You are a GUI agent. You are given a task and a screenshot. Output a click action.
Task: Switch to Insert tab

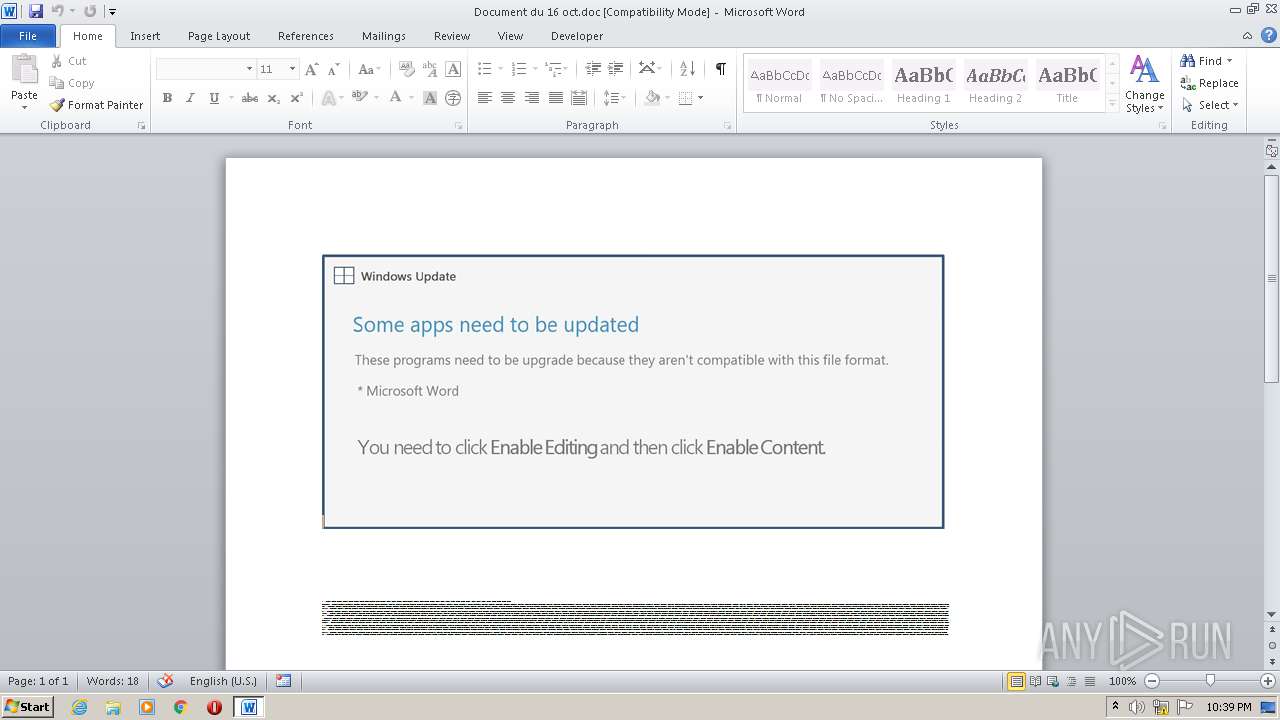coord(145,36)
